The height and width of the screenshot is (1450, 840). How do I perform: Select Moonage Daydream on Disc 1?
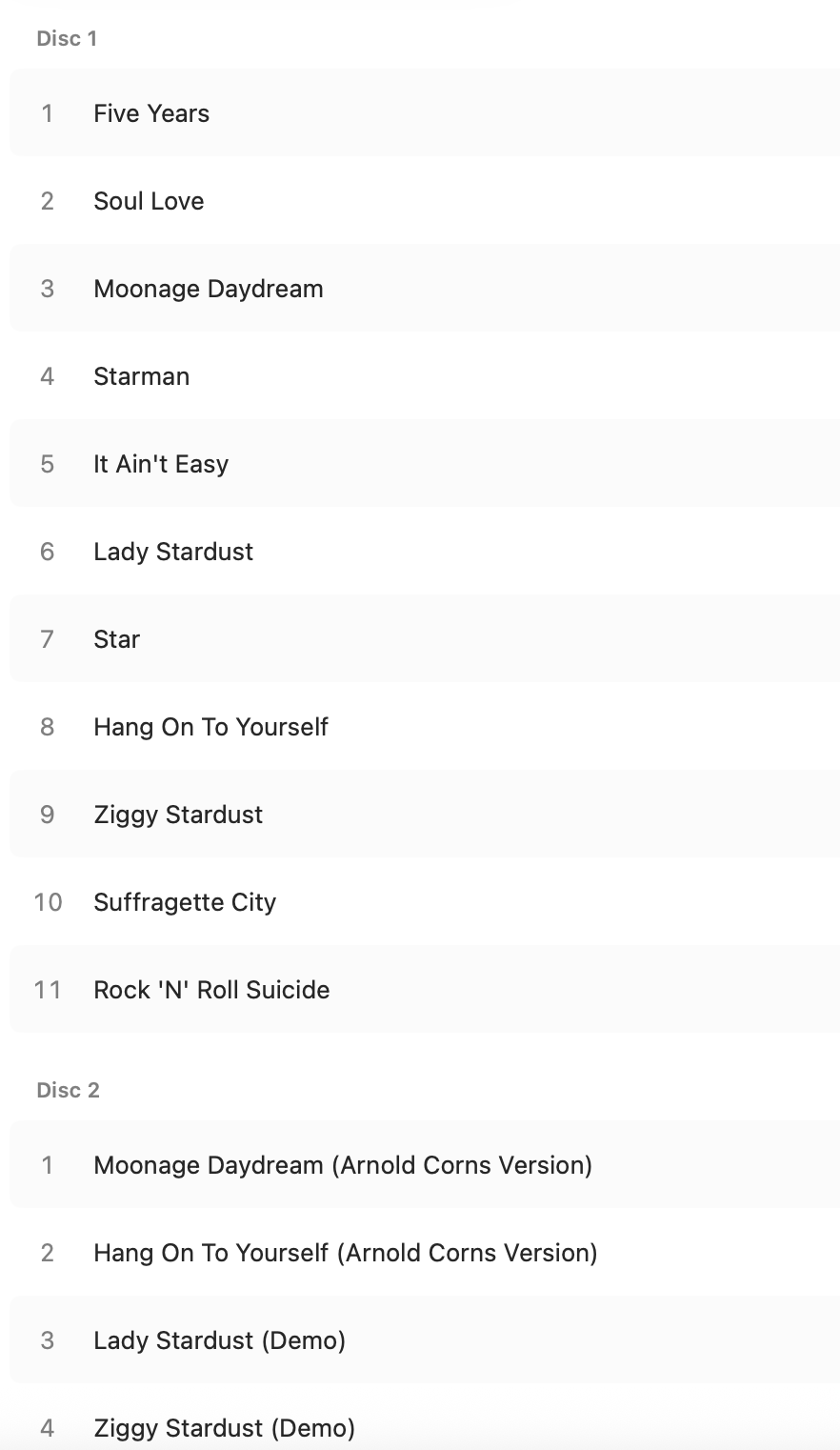point(209,289)
